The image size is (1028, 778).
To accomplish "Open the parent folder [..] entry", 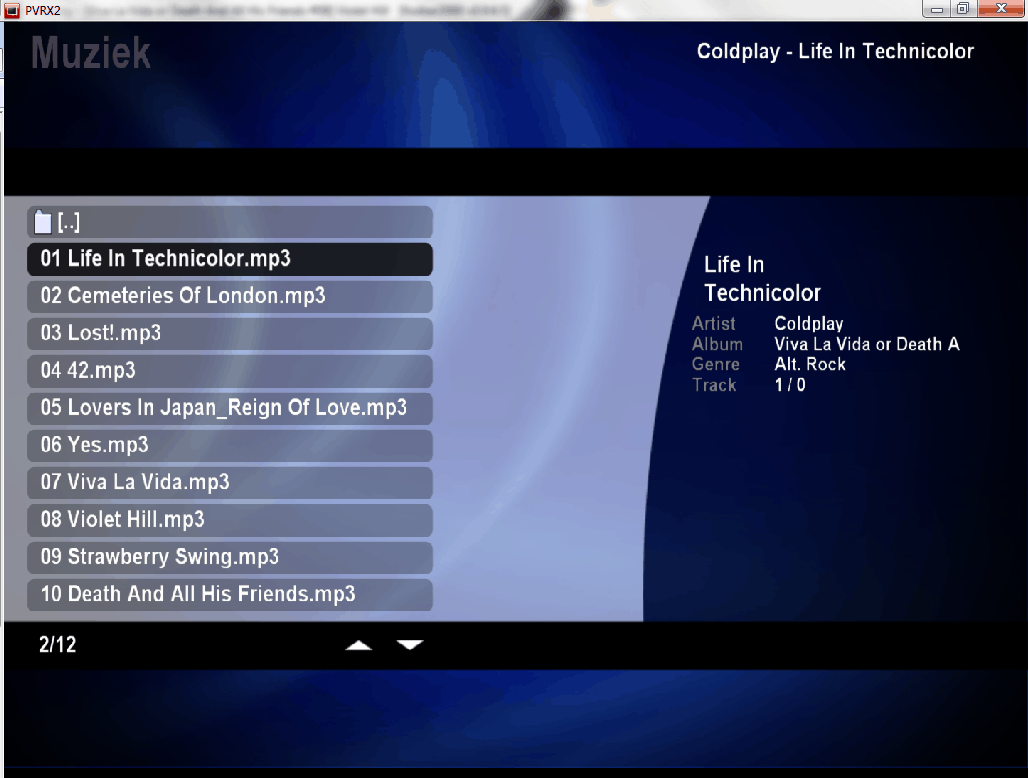I will (x=229, y=222).
